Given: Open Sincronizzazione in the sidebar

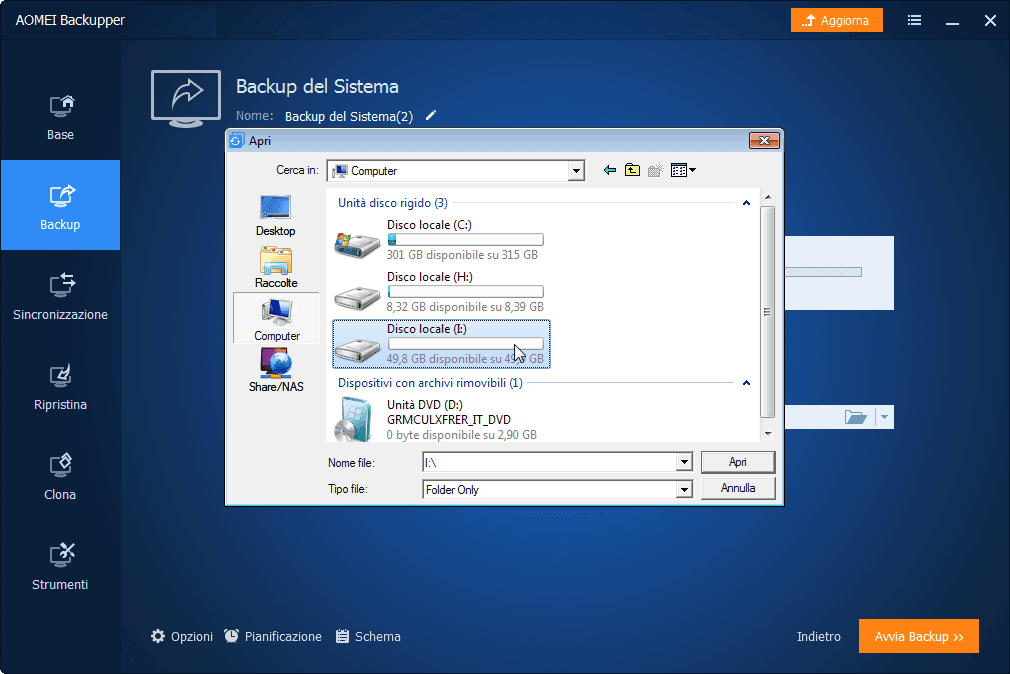Looking at the screenshot, I should (60, 296).
